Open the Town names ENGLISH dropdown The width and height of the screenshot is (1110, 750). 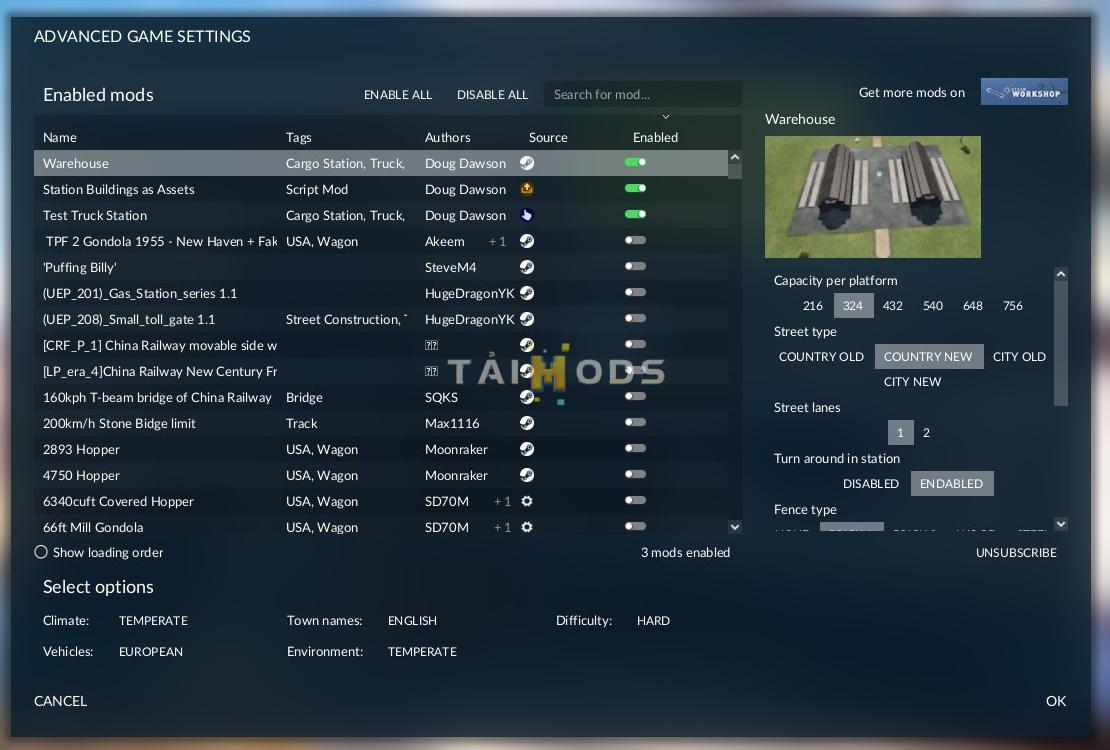tap(412, 620)
